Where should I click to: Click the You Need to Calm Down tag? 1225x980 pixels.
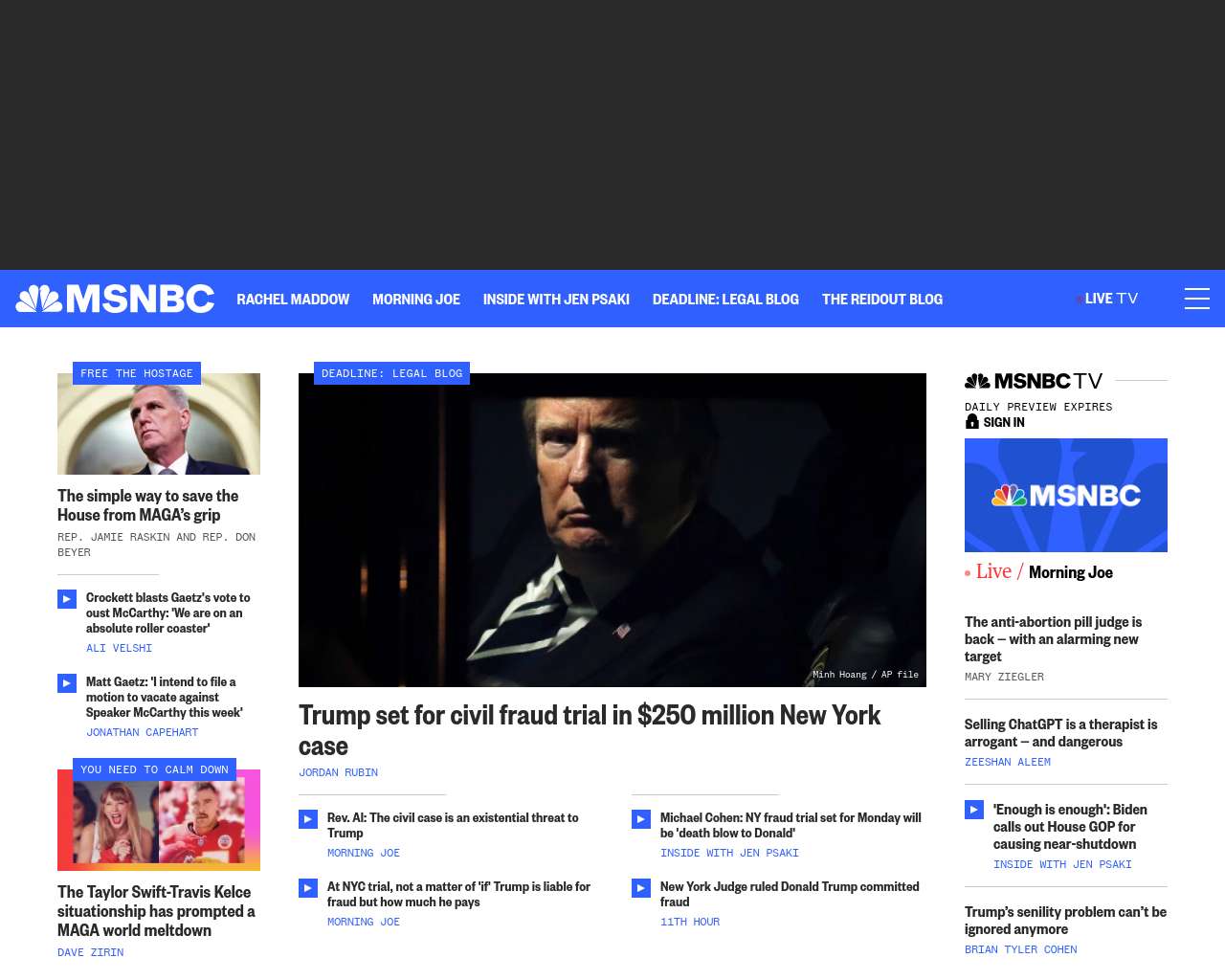point(154,769)
